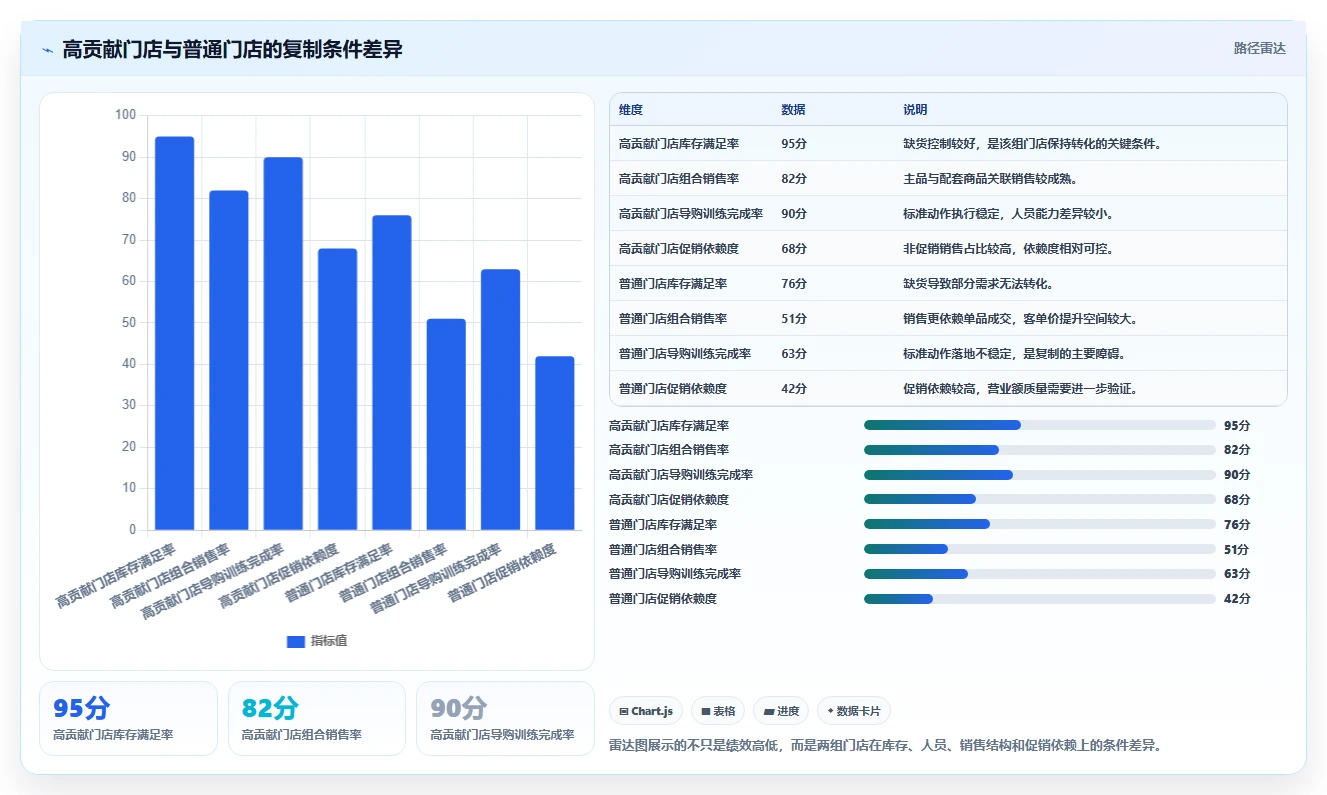Click the 说明 table column header
Screen dimensions: 1327x795
click(x=915, y=109)
